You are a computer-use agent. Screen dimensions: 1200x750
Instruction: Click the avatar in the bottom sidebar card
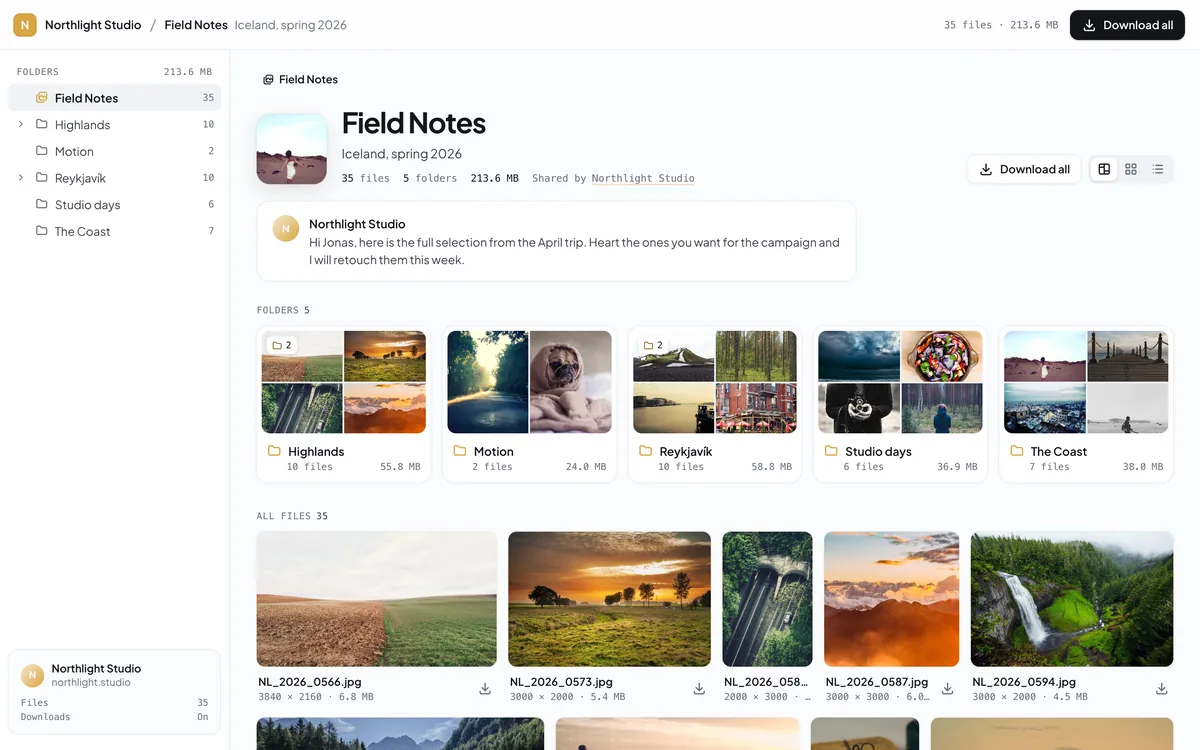pos(32,675)
